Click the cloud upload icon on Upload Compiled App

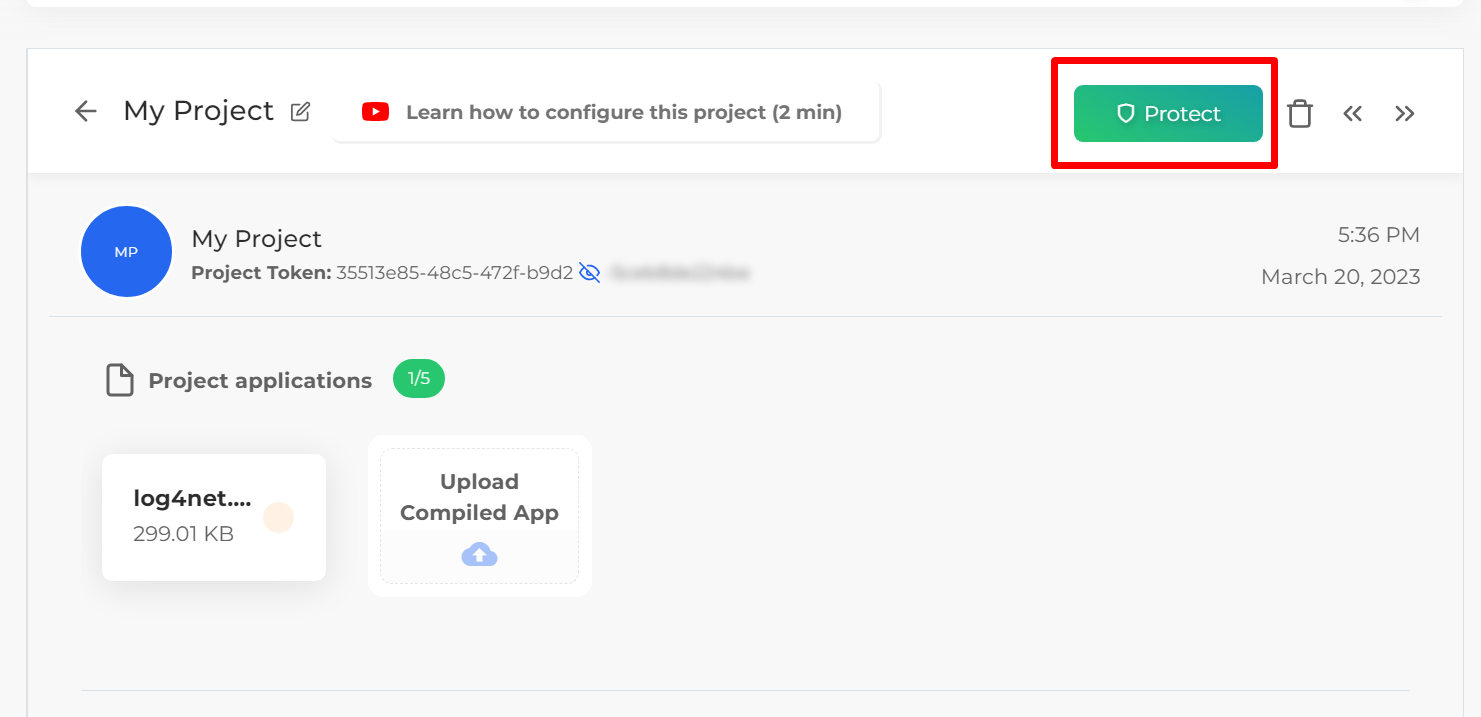(479, 554)
